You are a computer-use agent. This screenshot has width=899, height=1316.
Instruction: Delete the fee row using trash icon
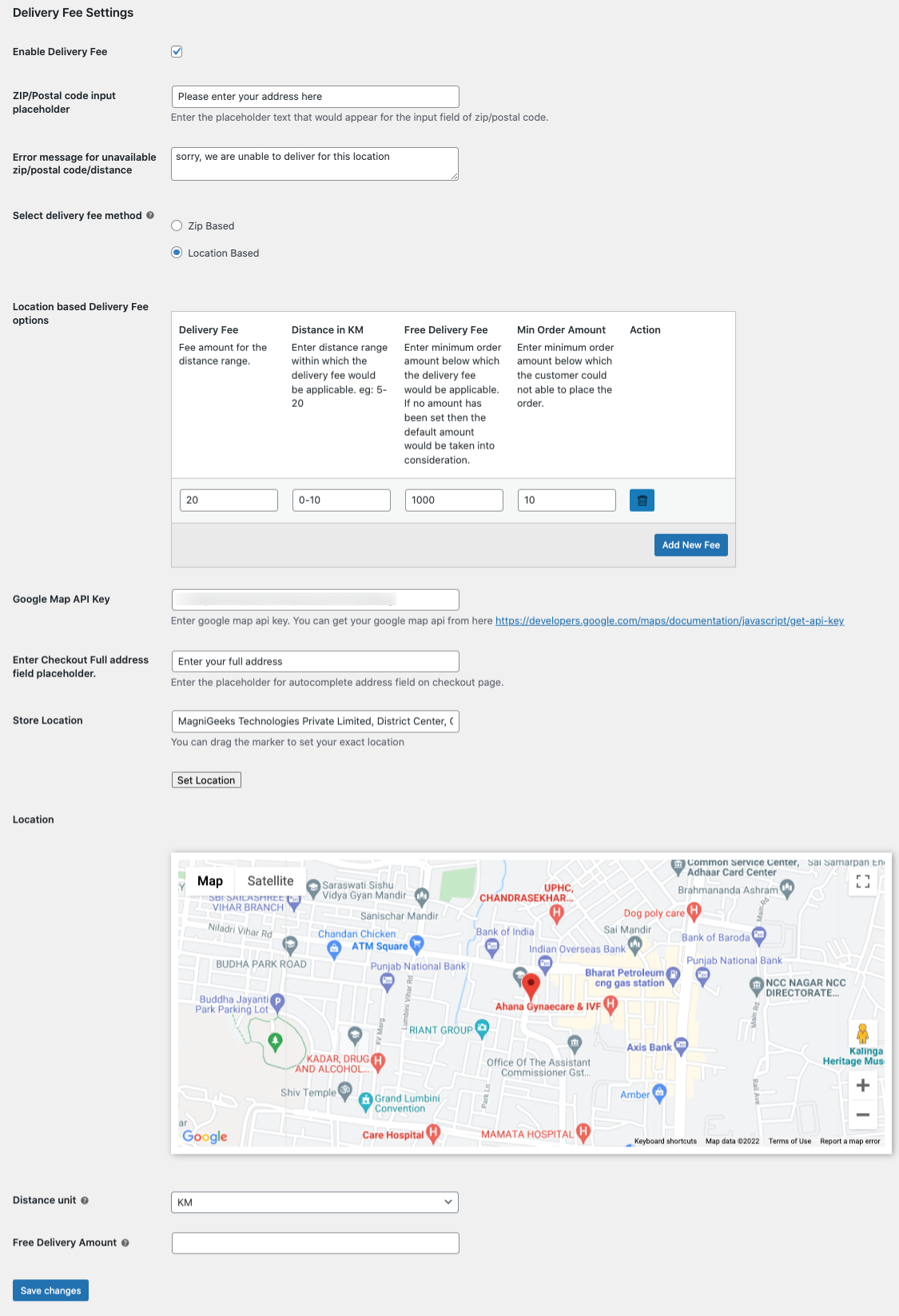(x=642, y=500)
